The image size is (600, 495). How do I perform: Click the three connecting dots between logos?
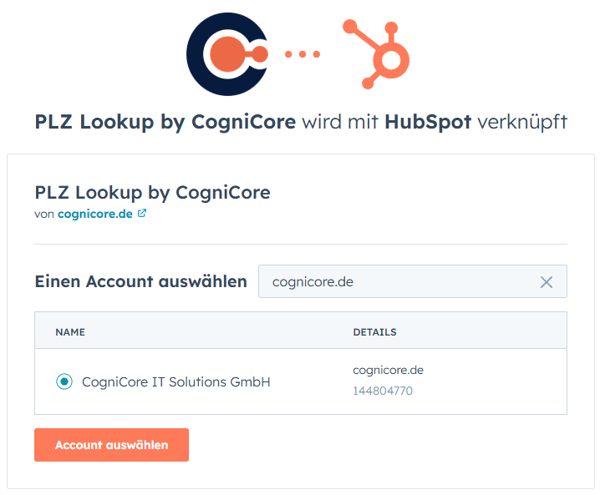(302, 55)
